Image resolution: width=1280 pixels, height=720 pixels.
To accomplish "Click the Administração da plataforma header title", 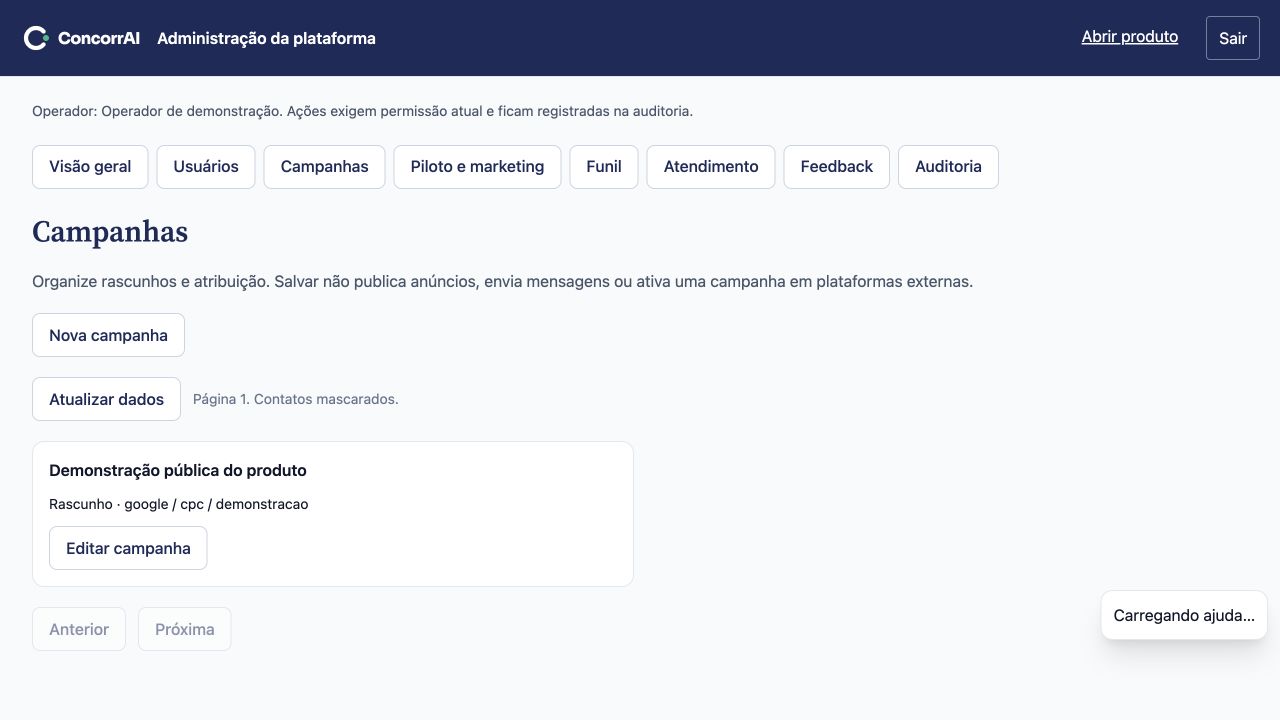I will [266, 38].
